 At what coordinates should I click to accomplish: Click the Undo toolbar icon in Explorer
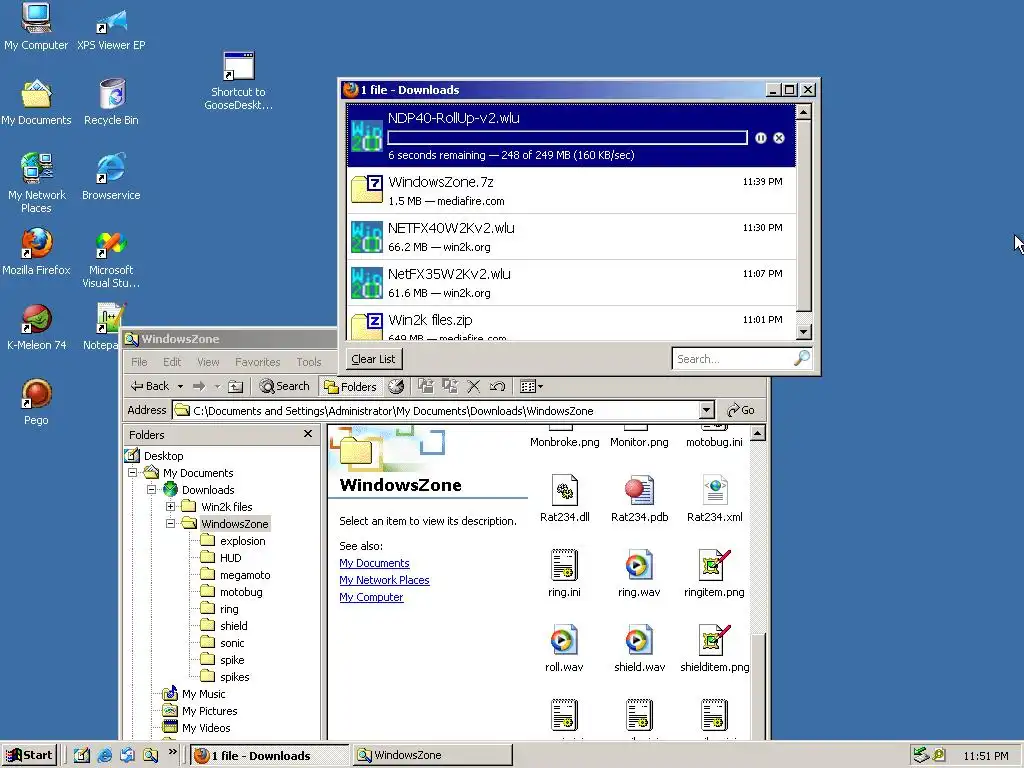click(498, 387)
